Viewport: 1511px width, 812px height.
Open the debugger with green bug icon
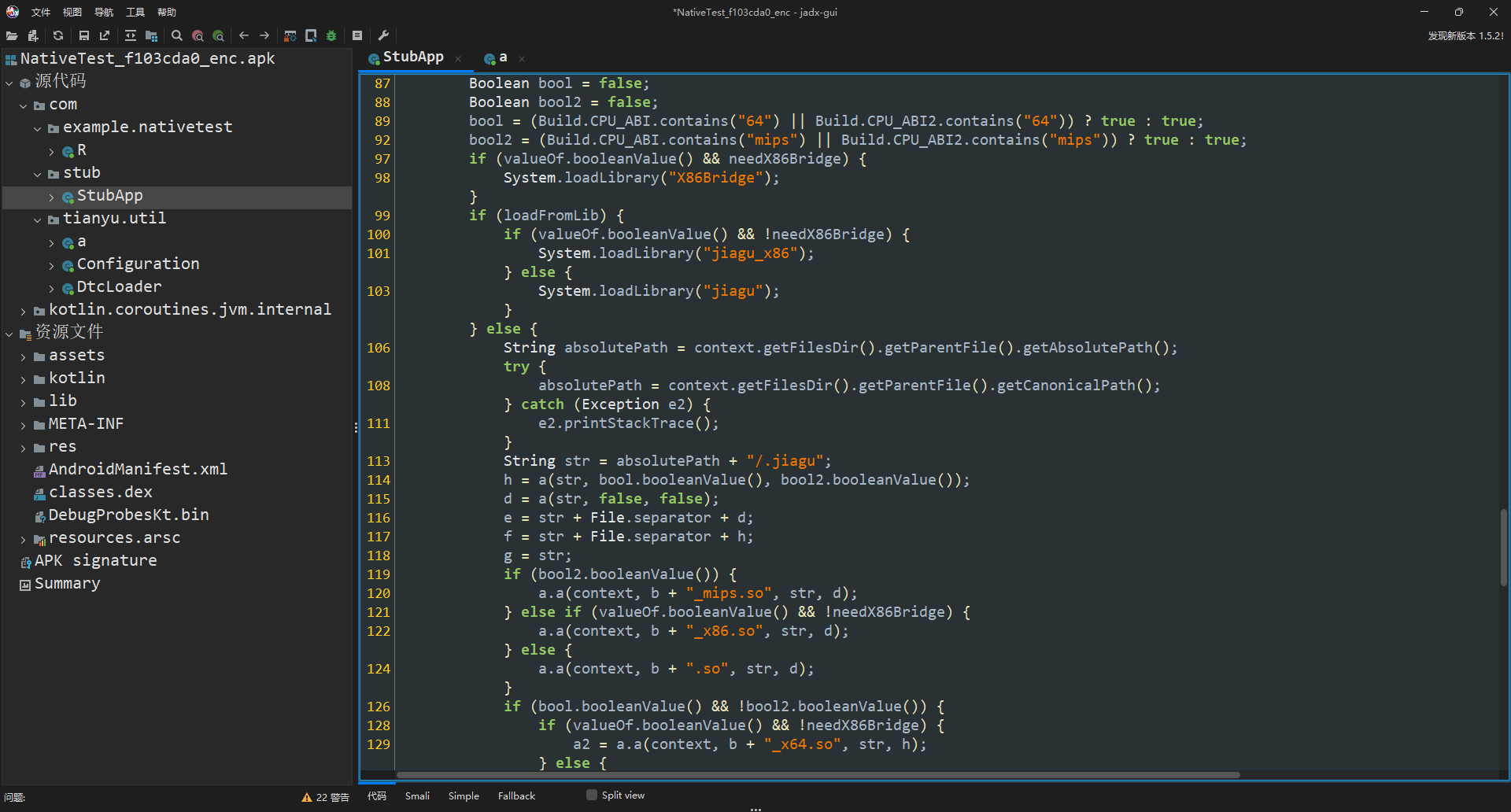click(331, 35)
